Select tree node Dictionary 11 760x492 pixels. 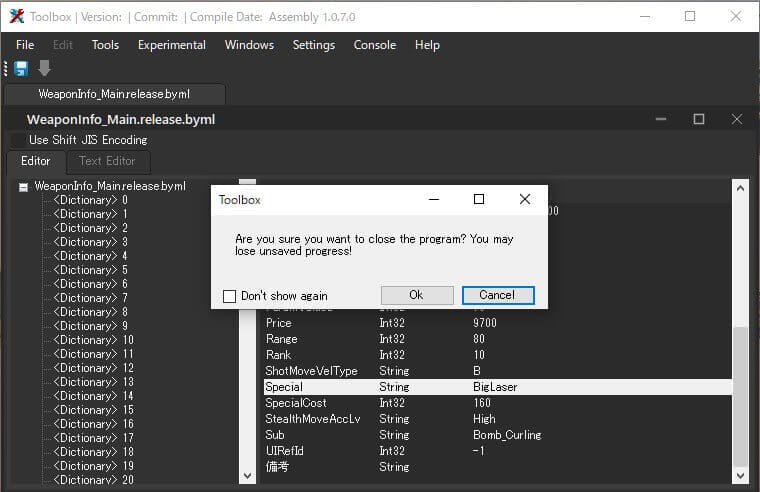pyautogui.click(x=94, y=354)
